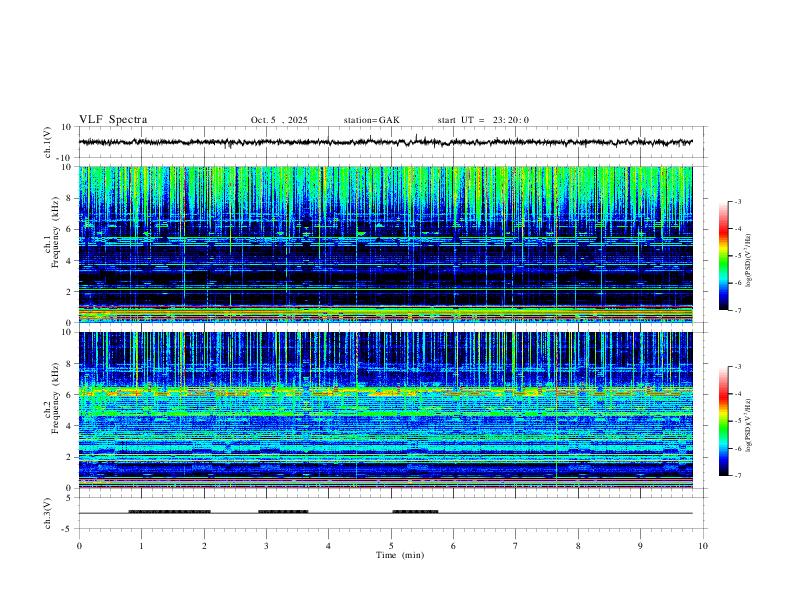This screenshot has width=792, height=612.
Task: Click the ch.3 pulse near minute 3
Action: pyautogui.click(x=283, y=512)
